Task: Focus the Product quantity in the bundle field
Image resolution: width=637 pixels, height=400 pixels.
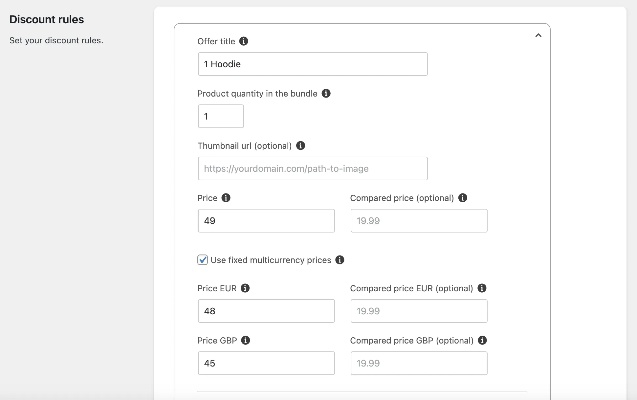Action: 221,116
